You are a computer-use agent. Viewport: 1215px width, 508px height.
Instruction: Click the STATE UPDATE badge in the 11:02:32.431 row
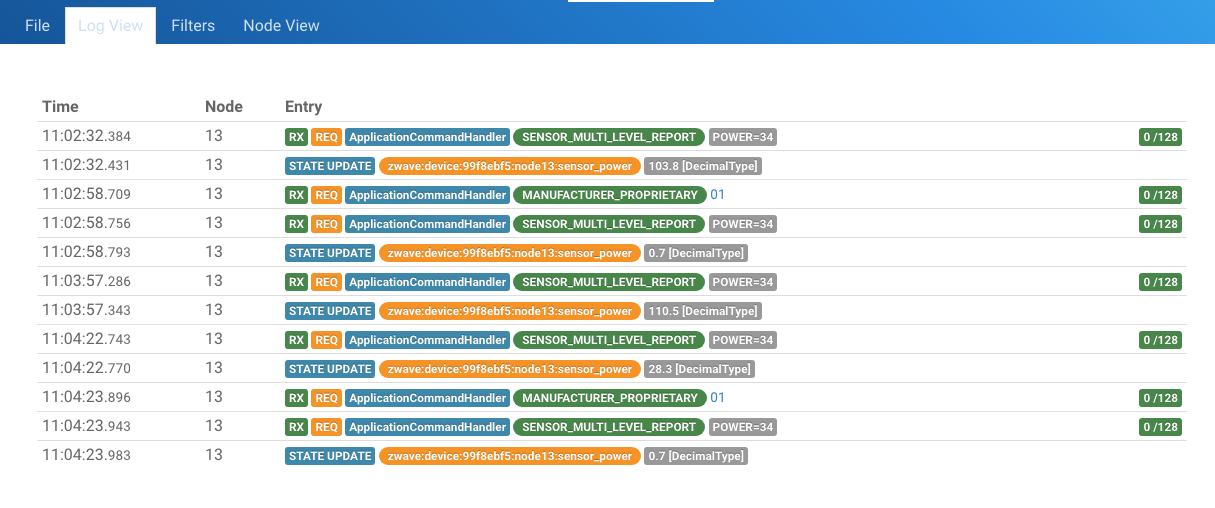point(330,166)
